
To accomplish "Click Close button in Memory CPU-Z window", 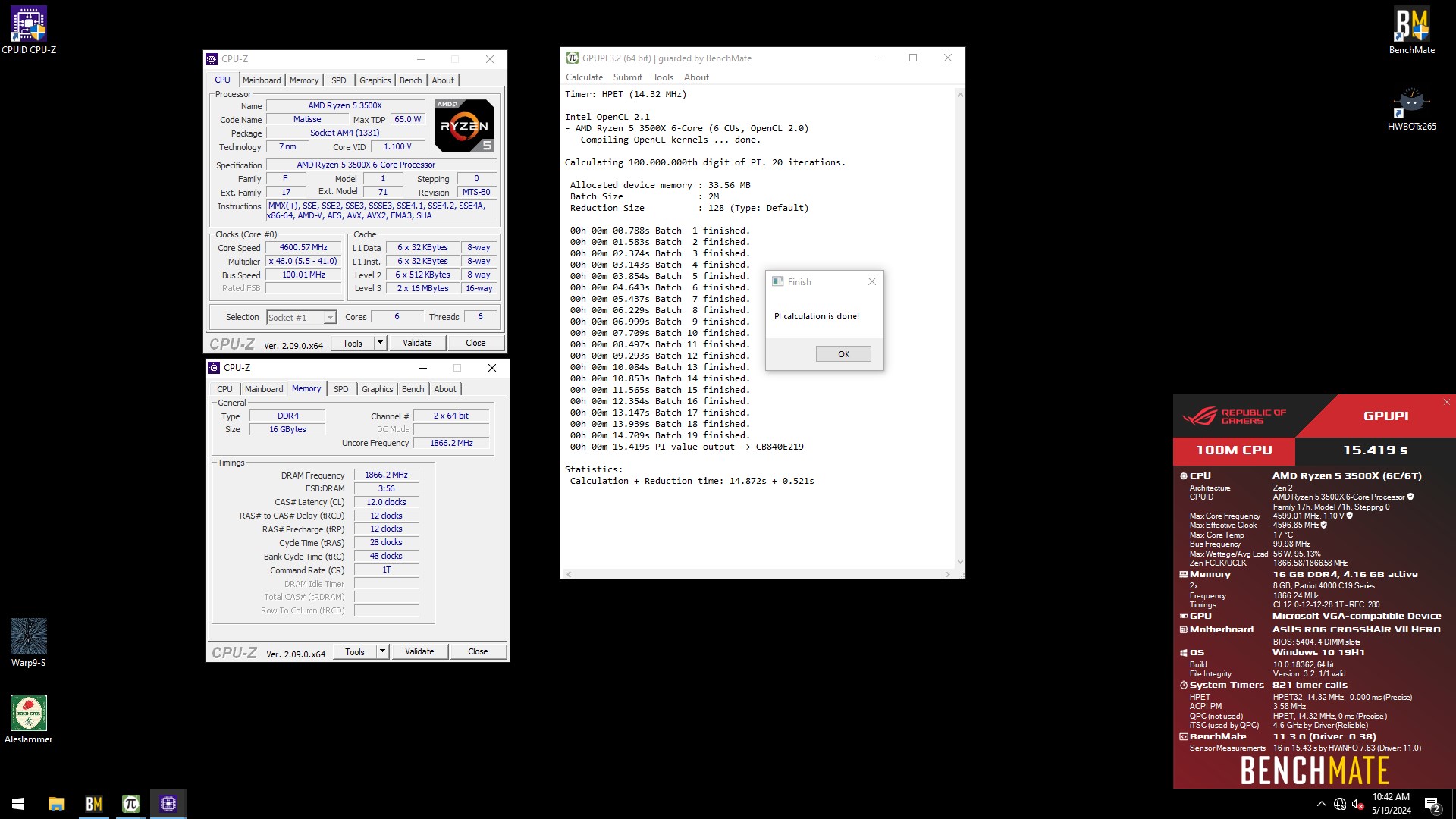I will coord(478,651).
